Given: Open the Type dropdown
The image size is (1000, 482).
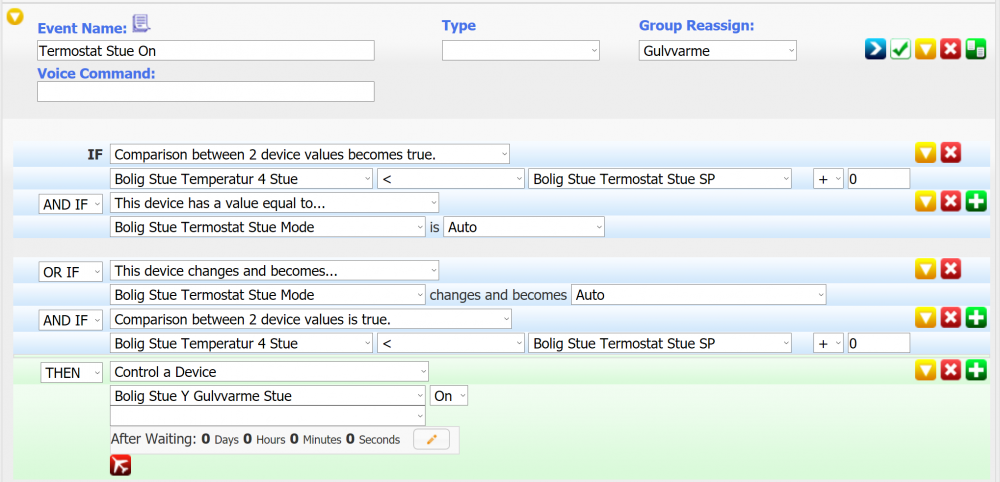Looking at the screenshot, I should (x=521, y=50).
